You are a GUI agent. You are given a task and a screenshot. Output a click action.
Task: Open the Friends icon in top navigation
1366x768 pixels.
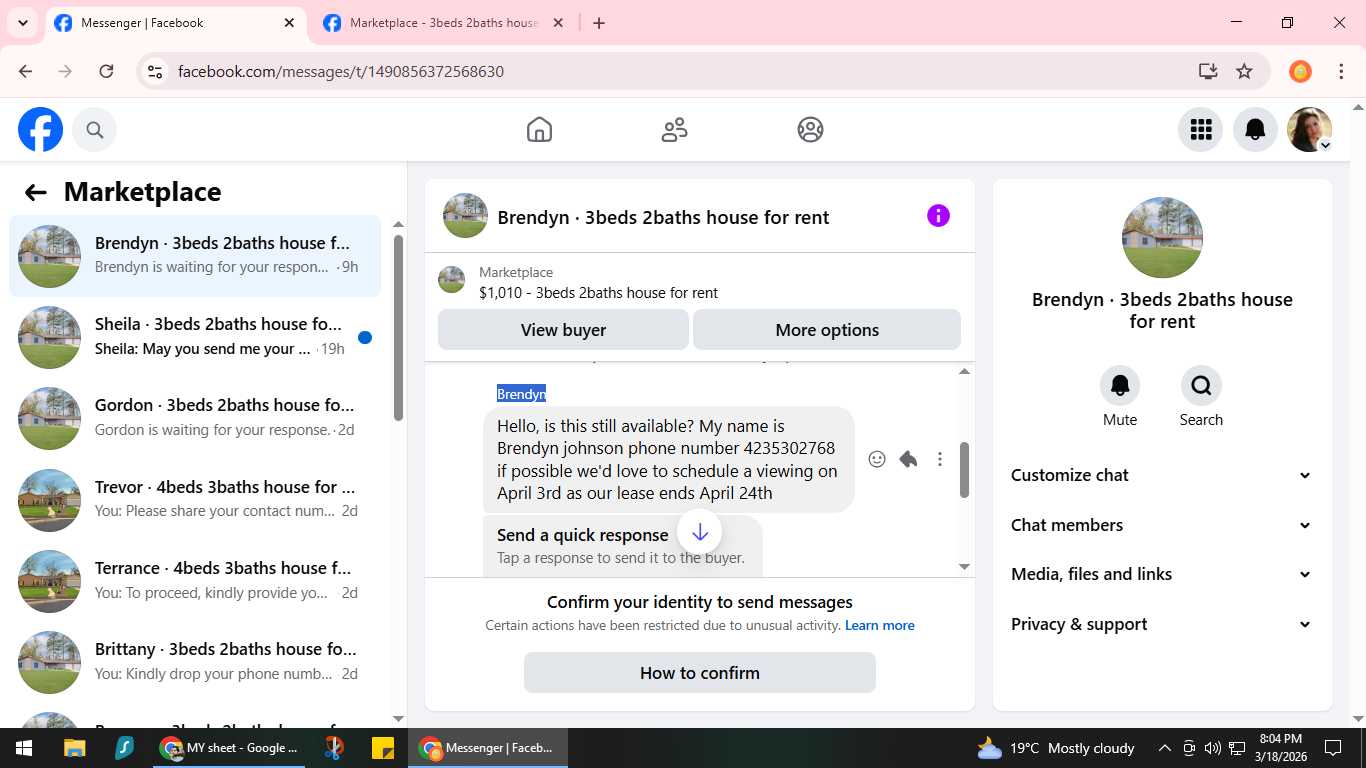675,130
